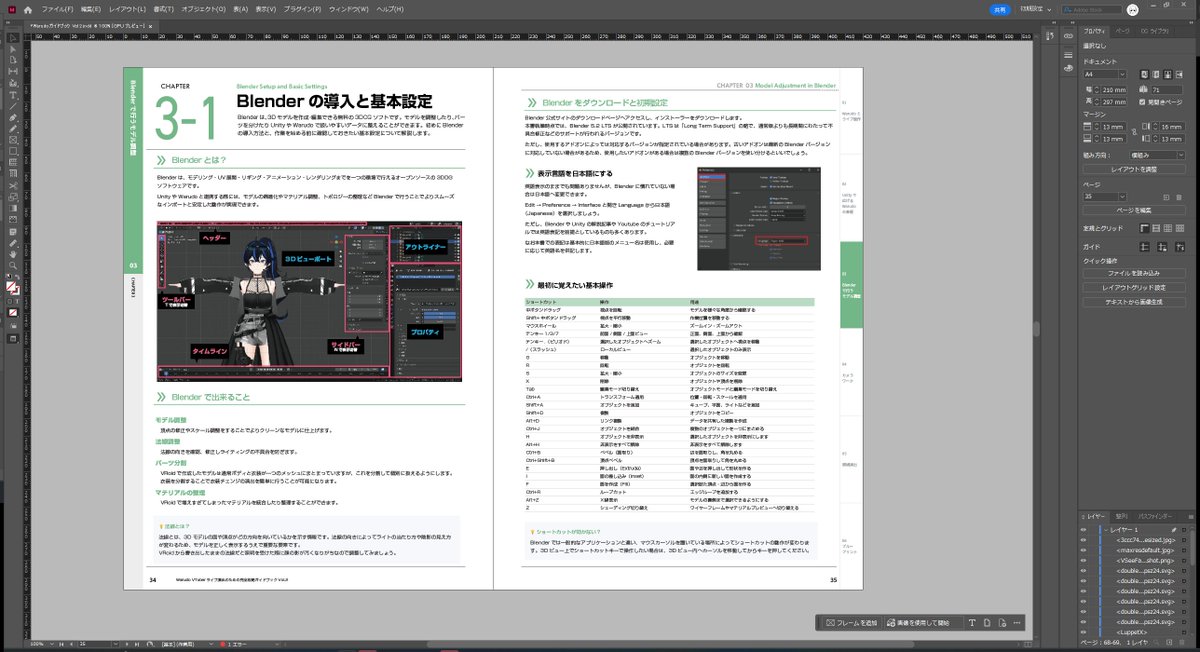Image resolution: width=1200 pixels, height=652 pixels.
Task: Select the Page tool
Action: pyautogui.click(x=14, y=60)
